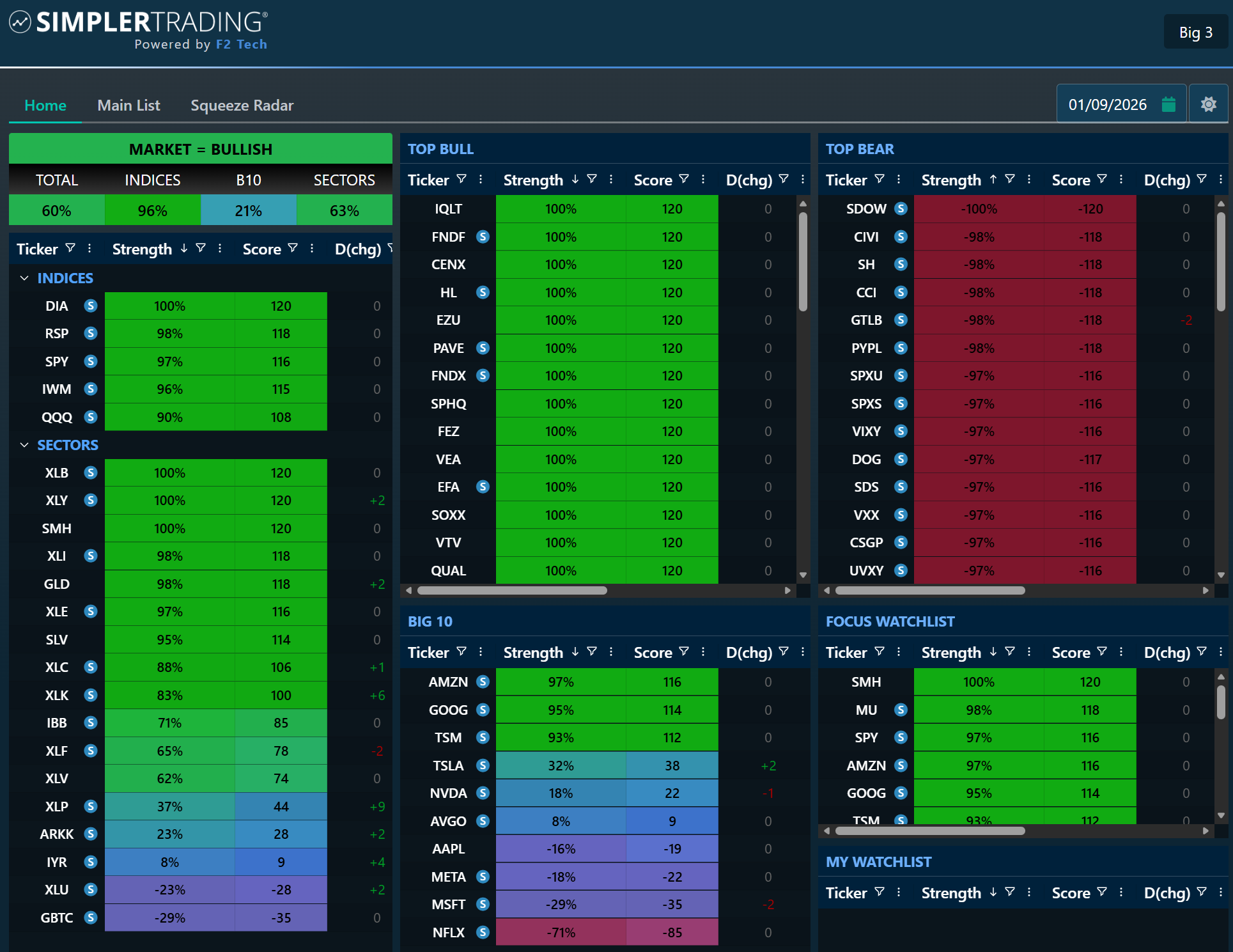The width and height of the screenshot is (1233, 952).
Task: Open D(chg) column menu in Focus Watchlist
Action: tap(1220, 652)
